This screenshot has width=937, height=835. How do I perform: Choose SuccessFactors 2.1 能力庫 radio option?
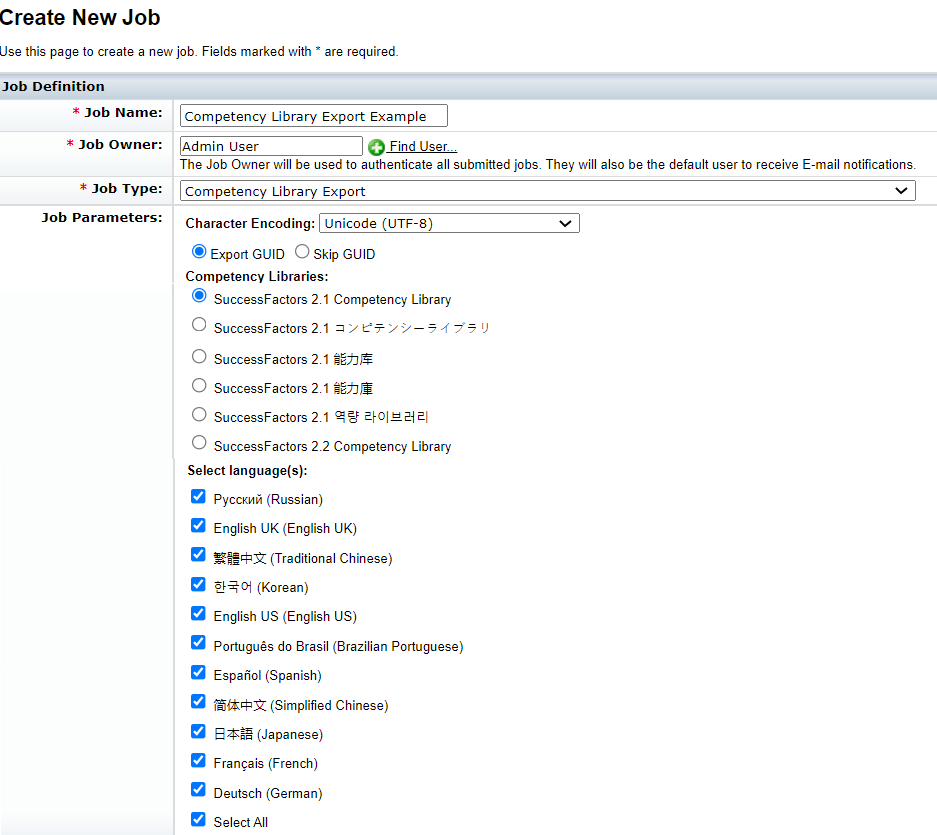click(x=199, y=386)
